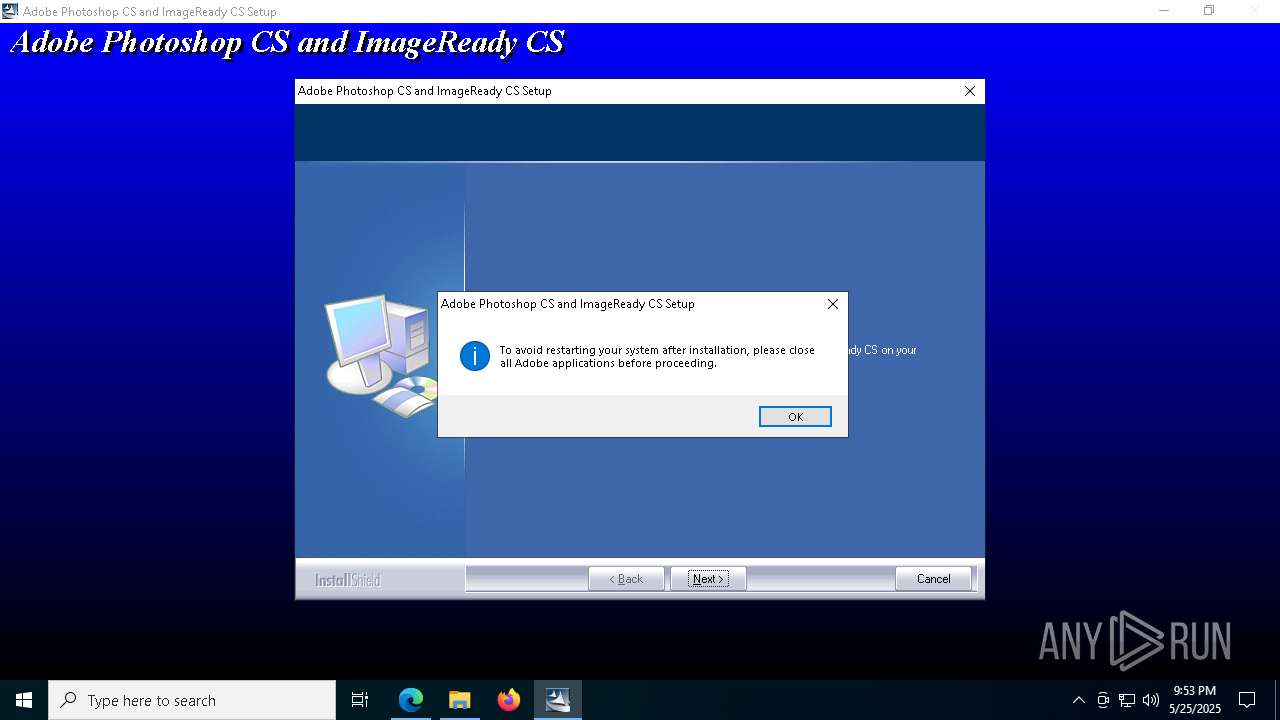
Task: Show hidden system tray icons
Action: point(1078,700)
